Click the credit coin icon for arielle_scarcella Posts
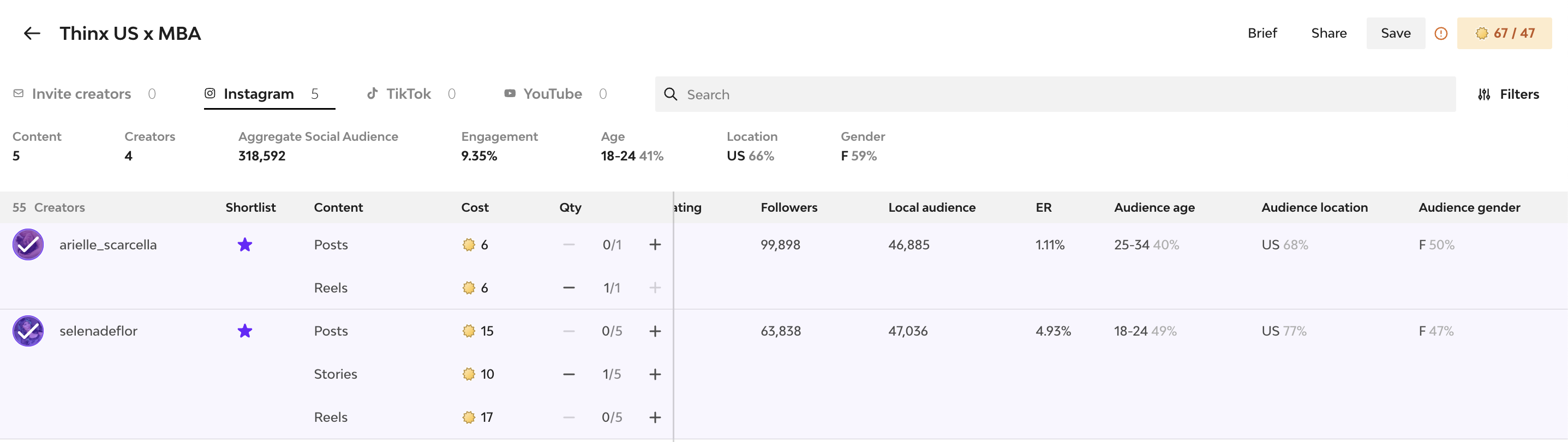1568x442 pixels. [468, 245]
